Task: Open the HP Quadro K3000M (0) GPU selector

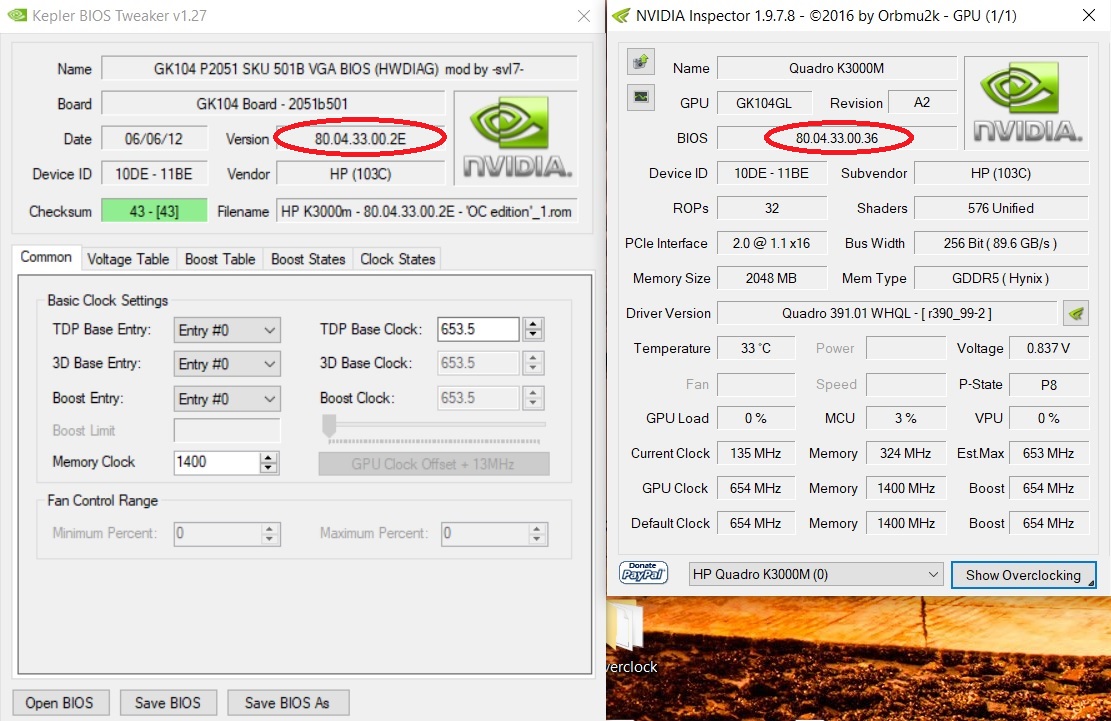Action: [x=816, y=574]
